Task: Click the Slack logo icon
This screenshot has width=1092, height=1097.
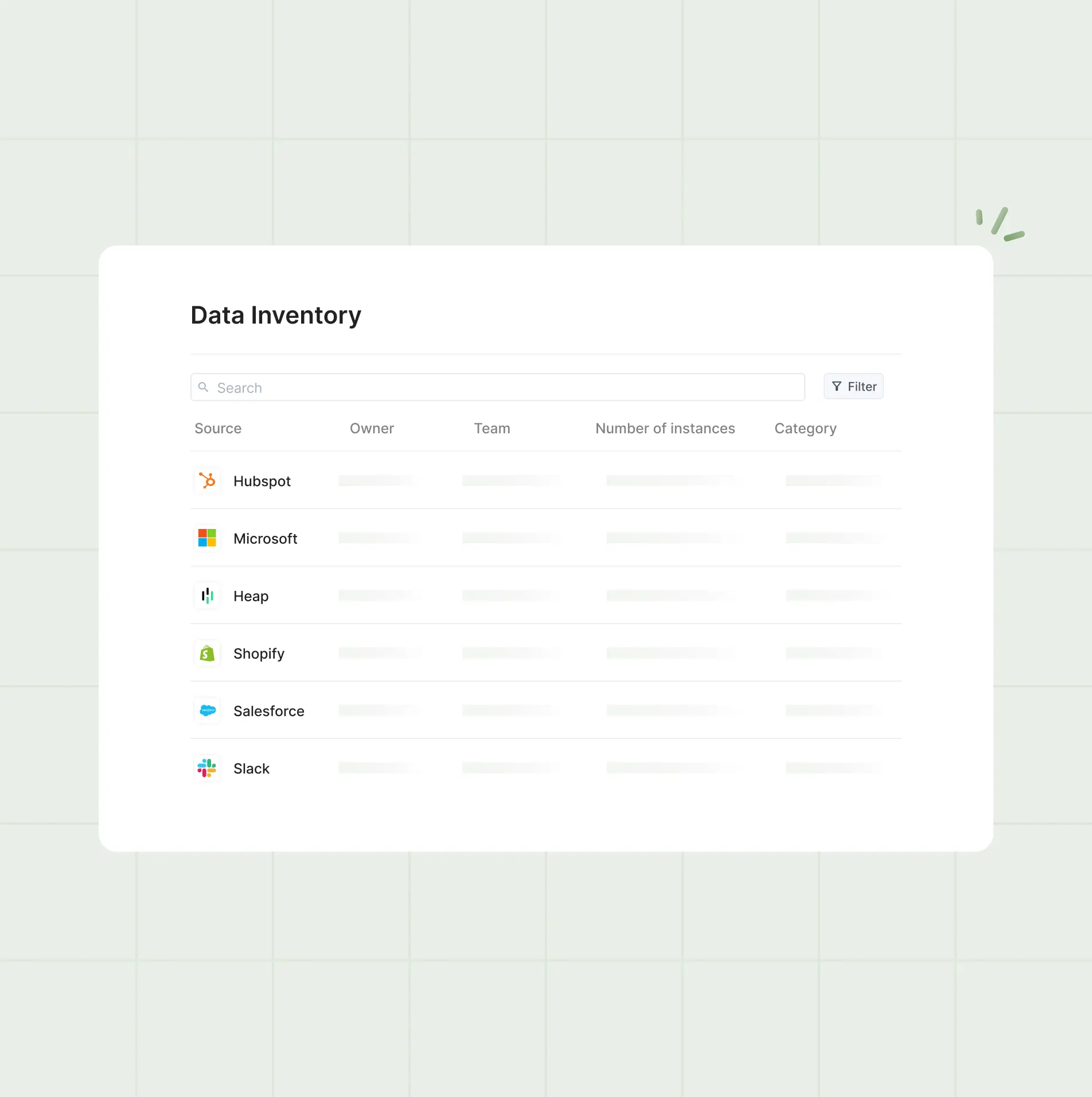Action: pos(207,768)
